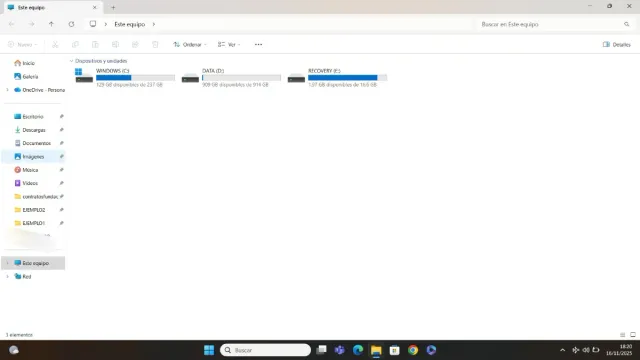Viewport: 640px width, 360px height.
Task: Click the taskbar Buscar search box
Action: 265,350
